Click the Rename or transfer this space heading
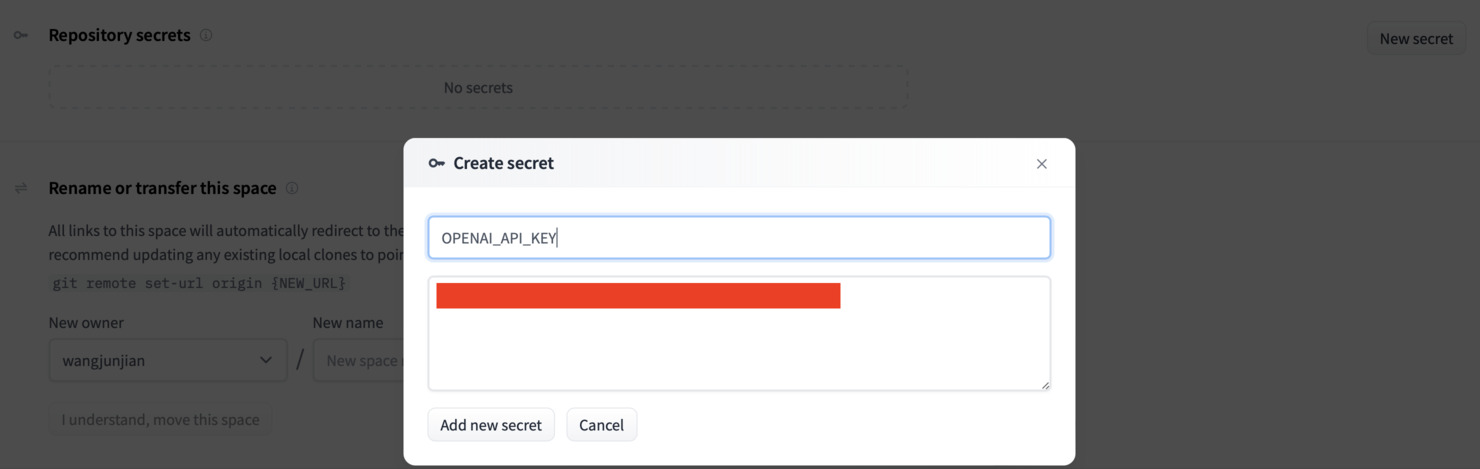The height and width of the screenshot is (469, 1480). [162, 188]
